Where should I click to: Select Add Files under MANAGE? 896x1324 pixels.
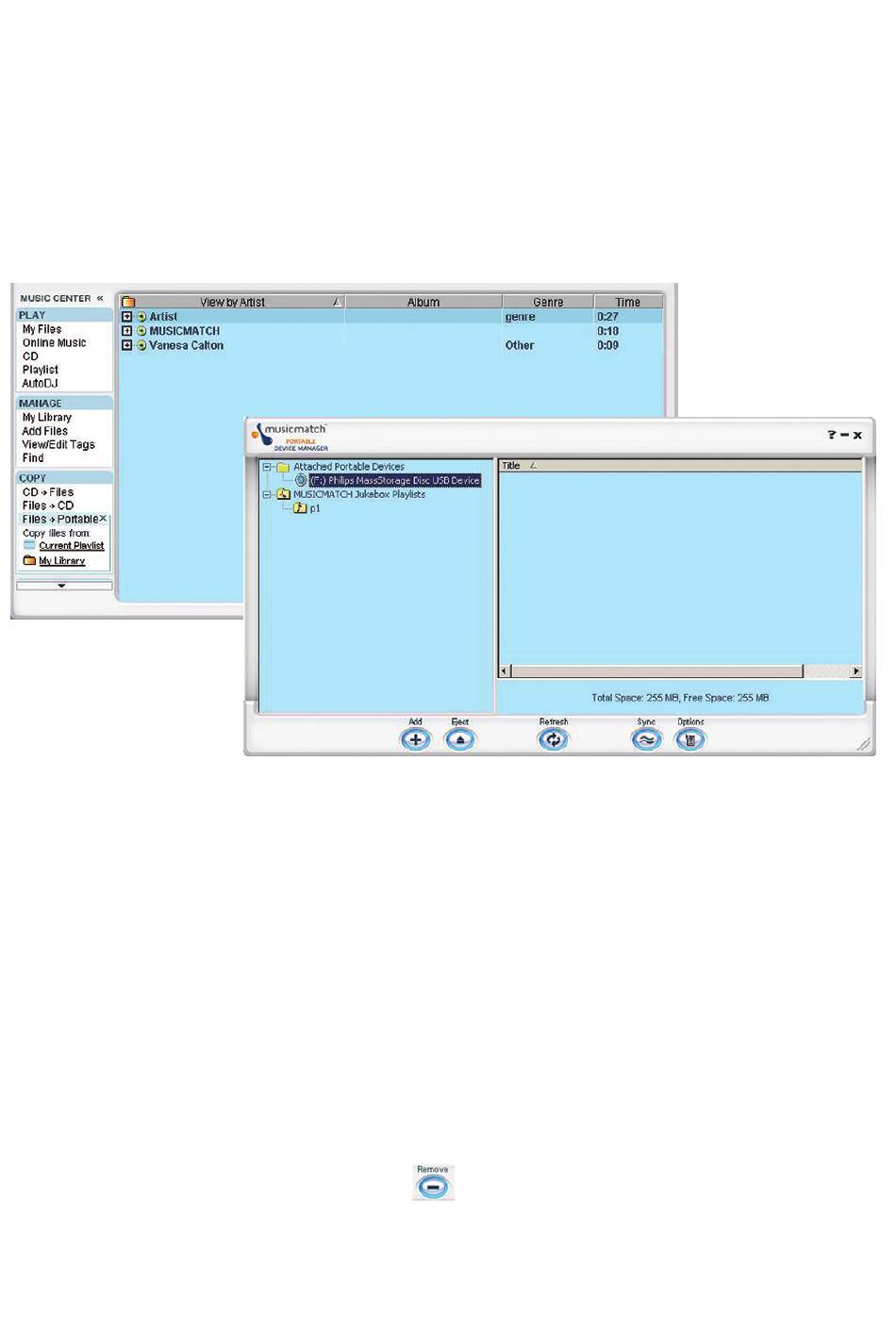pyautogui.click(x=45, y=431)
